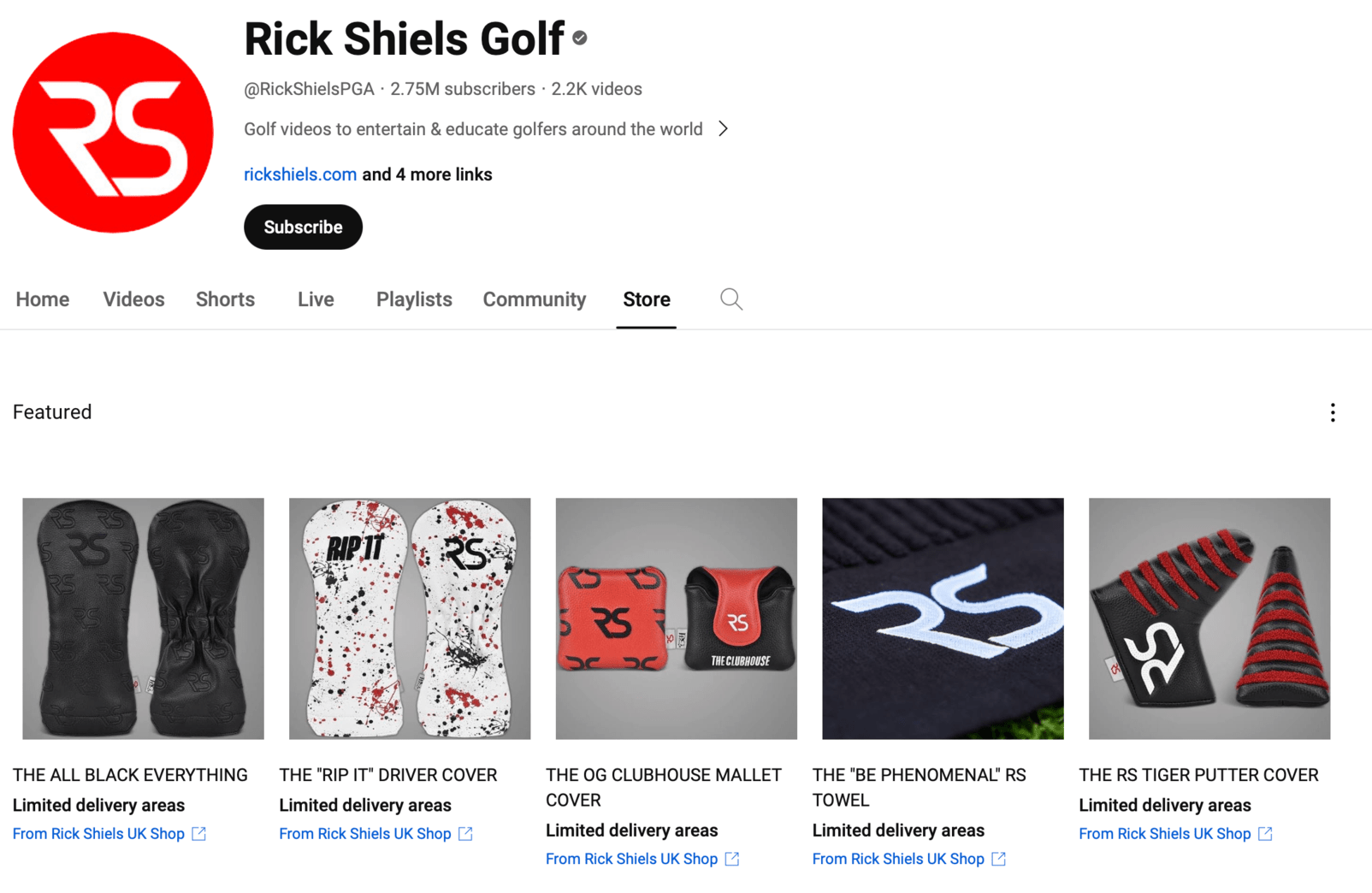This screenshot has width=1372, height=893.
Task: Click the Subscribe button
Action: [x=303, y=227]
